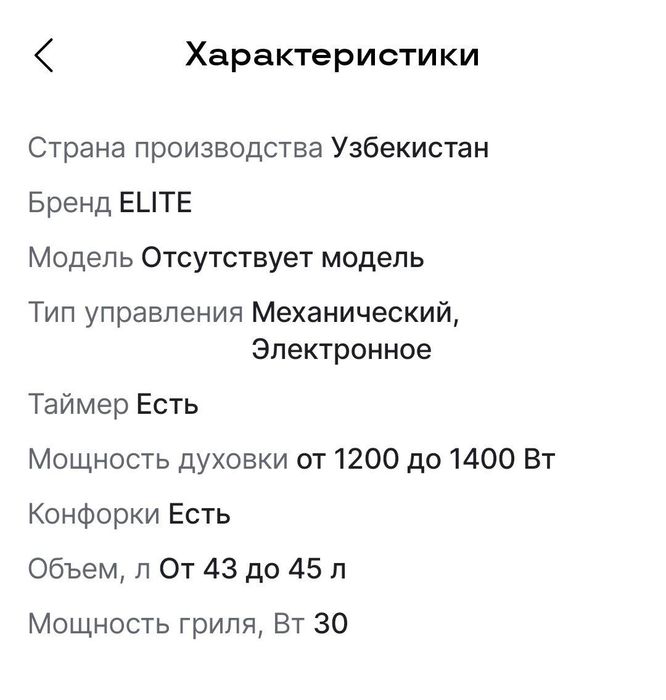Go back using the left chevron arrow
The image size is (666, 700).
point(44,55)
